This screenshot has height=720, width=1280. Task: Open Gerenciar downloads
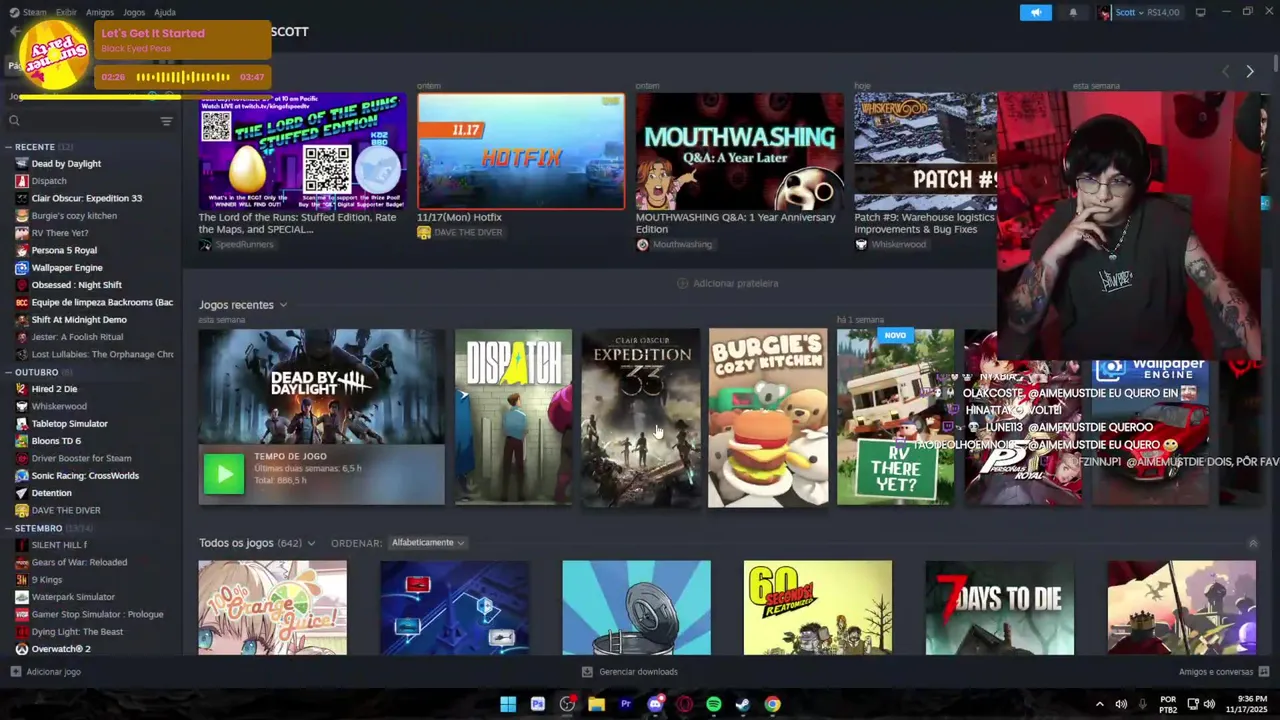(x=630, y=672)
